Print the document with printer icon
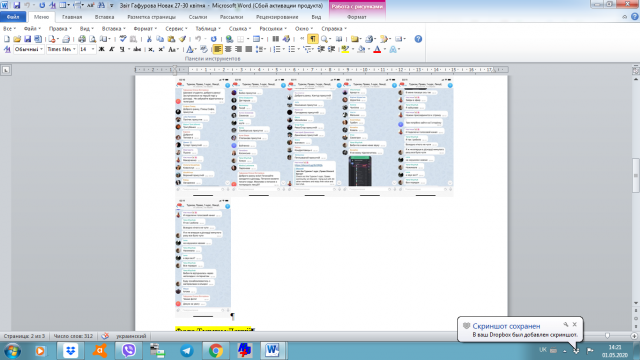Screen dimensions: 640x360 click(x=82, y=39)
